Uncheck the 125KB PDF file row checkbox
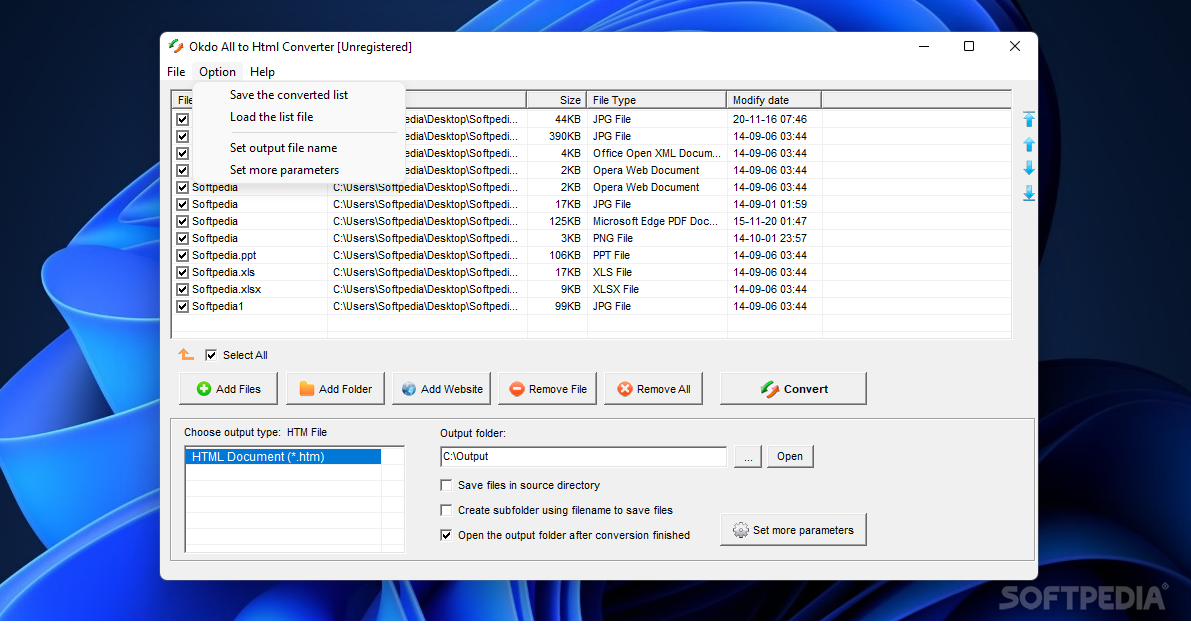1191x625 pixels. tap(182, 221)
